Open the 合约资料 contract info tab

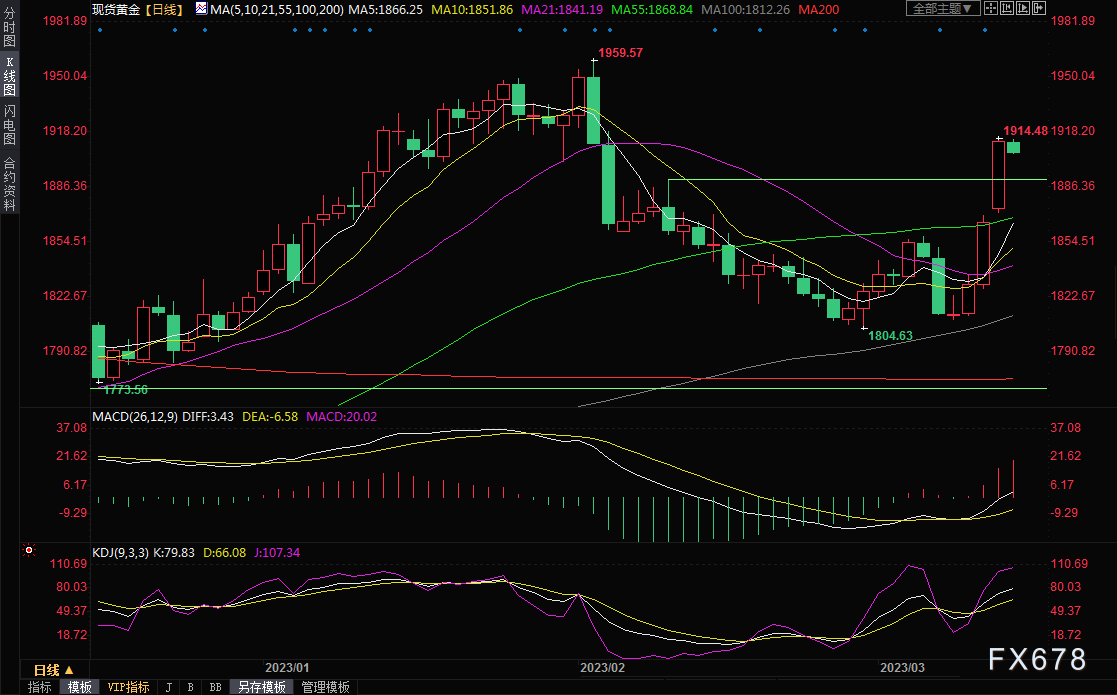(x=9, y=184)
